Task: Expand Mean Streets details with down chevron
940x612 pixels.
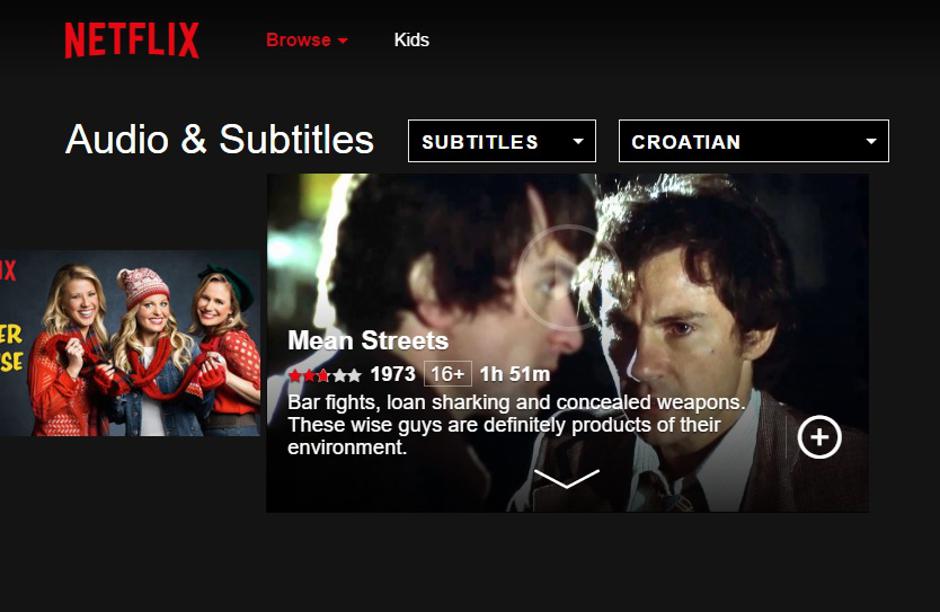Action: 567,478
